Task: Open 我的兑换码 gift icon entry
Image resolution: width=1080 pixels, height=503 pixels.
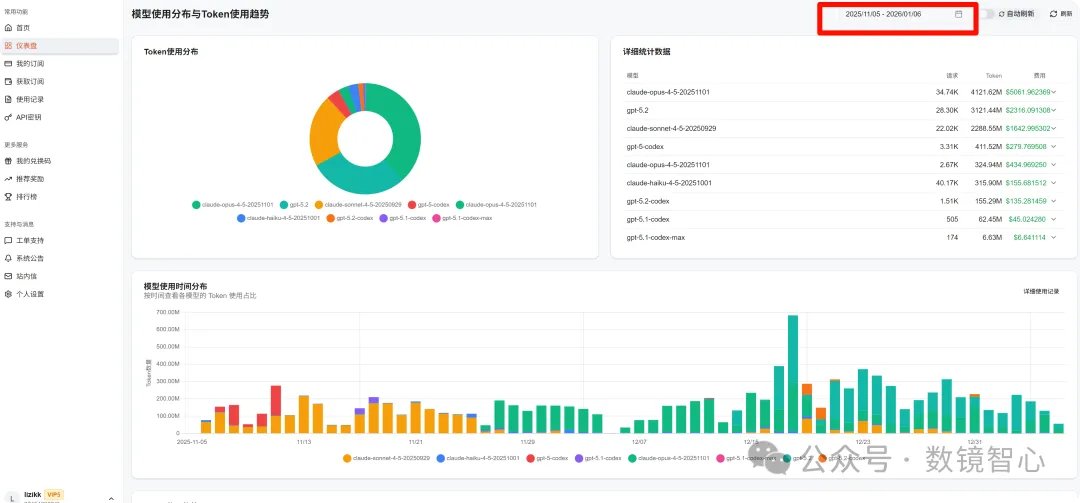Action: 8,161
